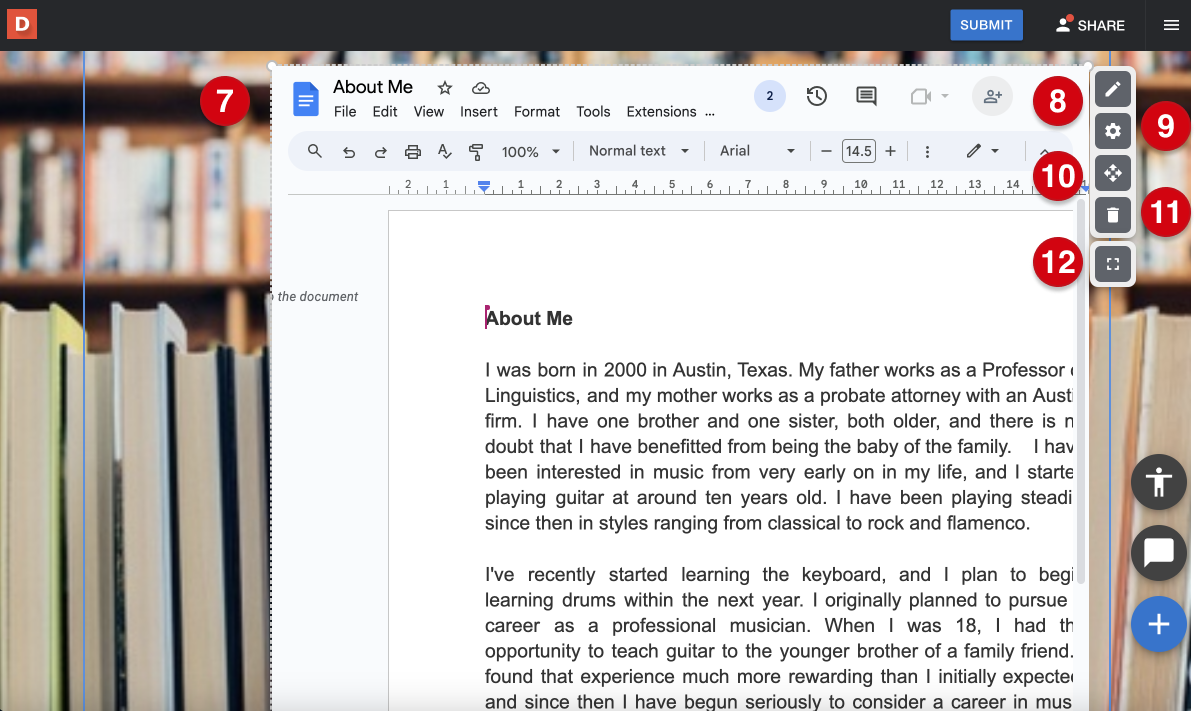Open the Tools menu
Image resolution: width=1195 pixels, height=711 pixels.
pyautogui.click(x=593, y=111)
